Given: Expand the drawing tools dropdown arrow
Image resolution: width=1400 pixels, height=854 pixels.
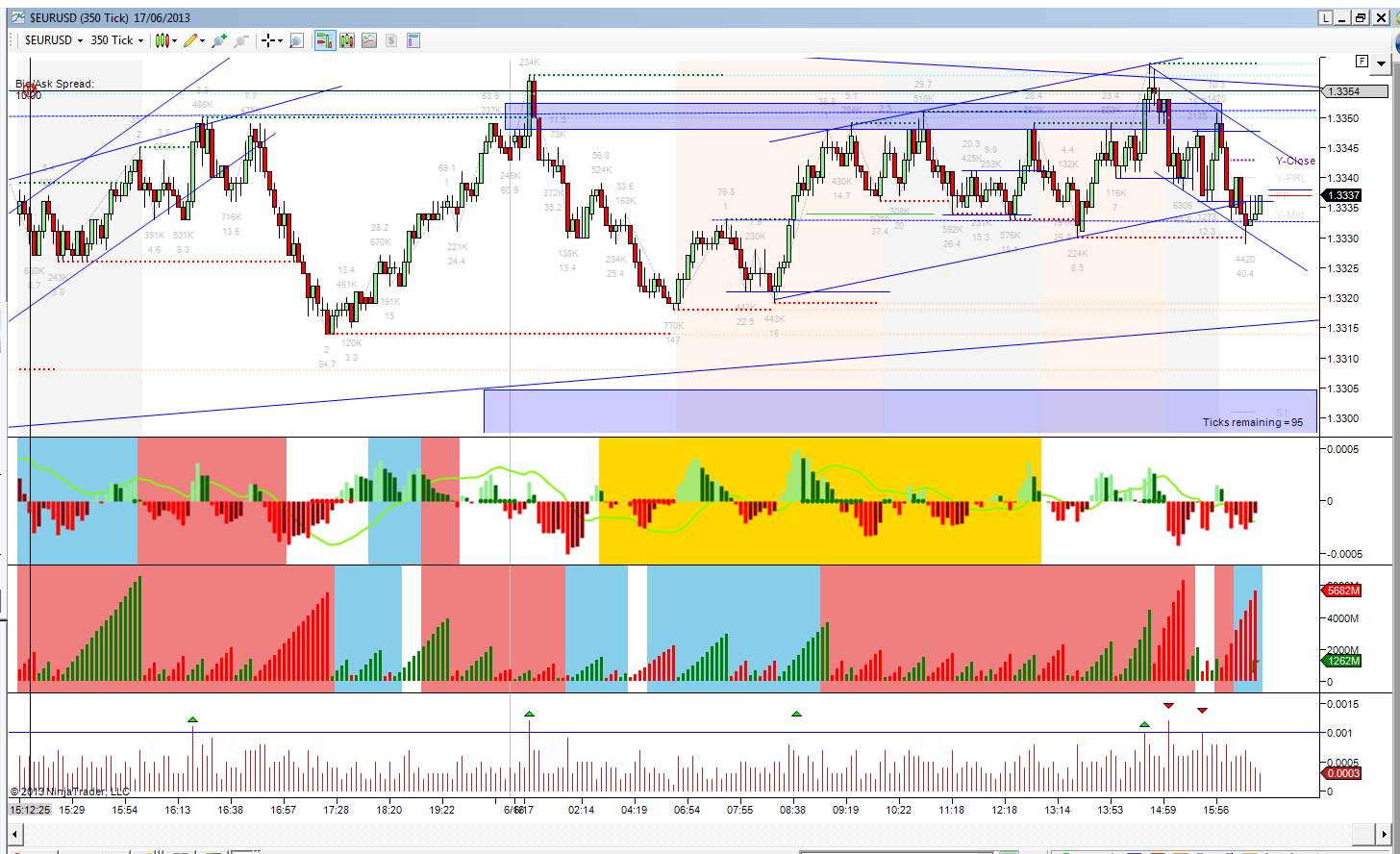Looking at the screenshot, I should click(203, 40).
